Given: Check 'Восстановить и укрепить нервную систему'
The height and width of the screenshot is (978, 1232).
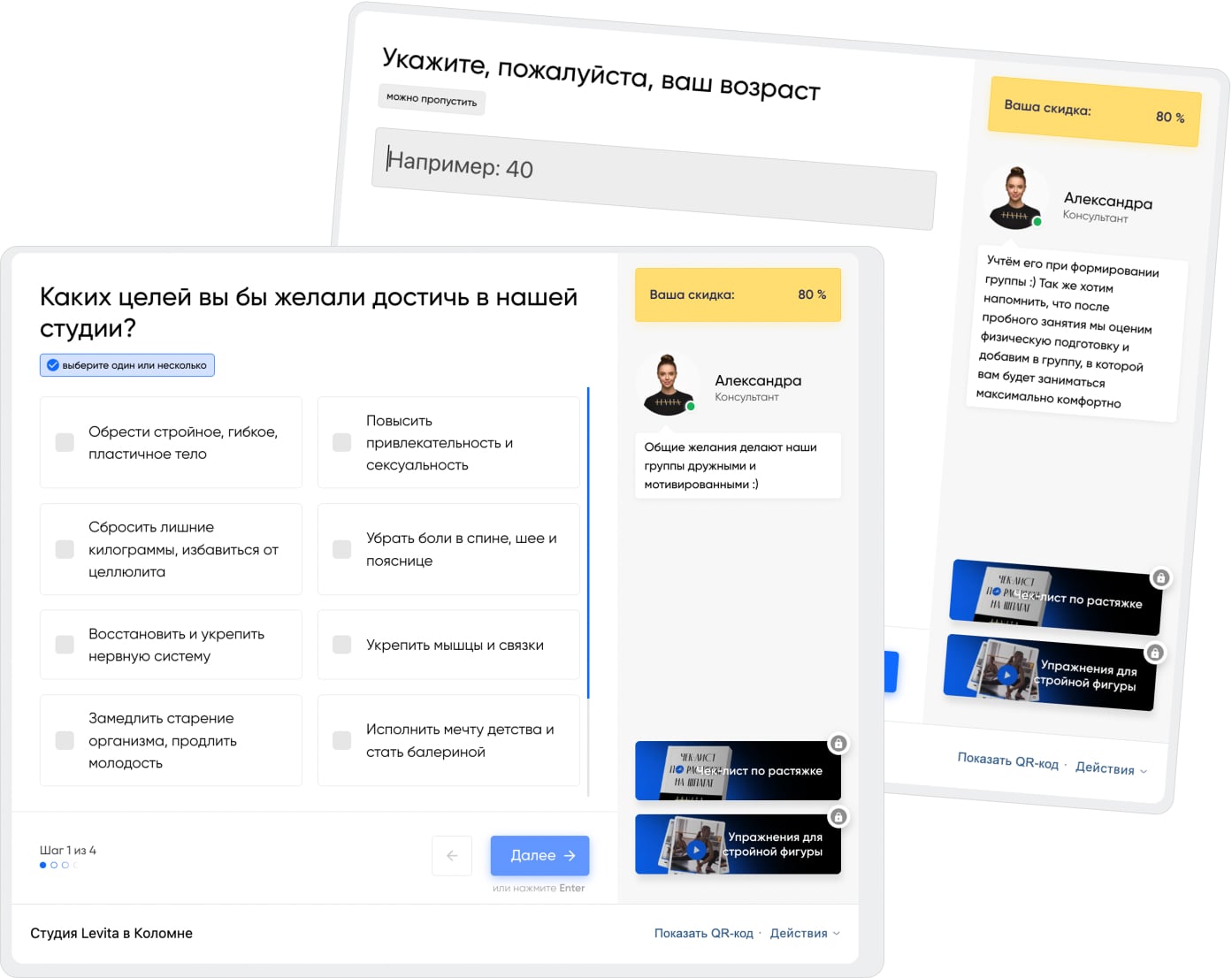Looking at the screenshot, I should 65,645.
